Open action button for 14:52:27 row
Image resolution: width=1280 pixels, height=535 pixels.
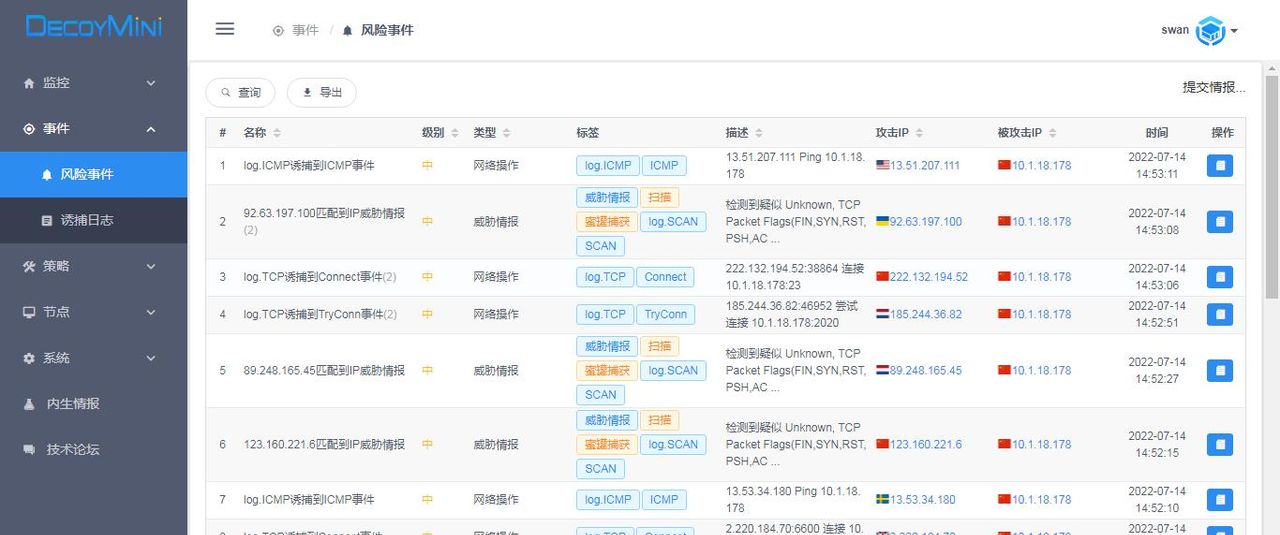coord(1220,370)
